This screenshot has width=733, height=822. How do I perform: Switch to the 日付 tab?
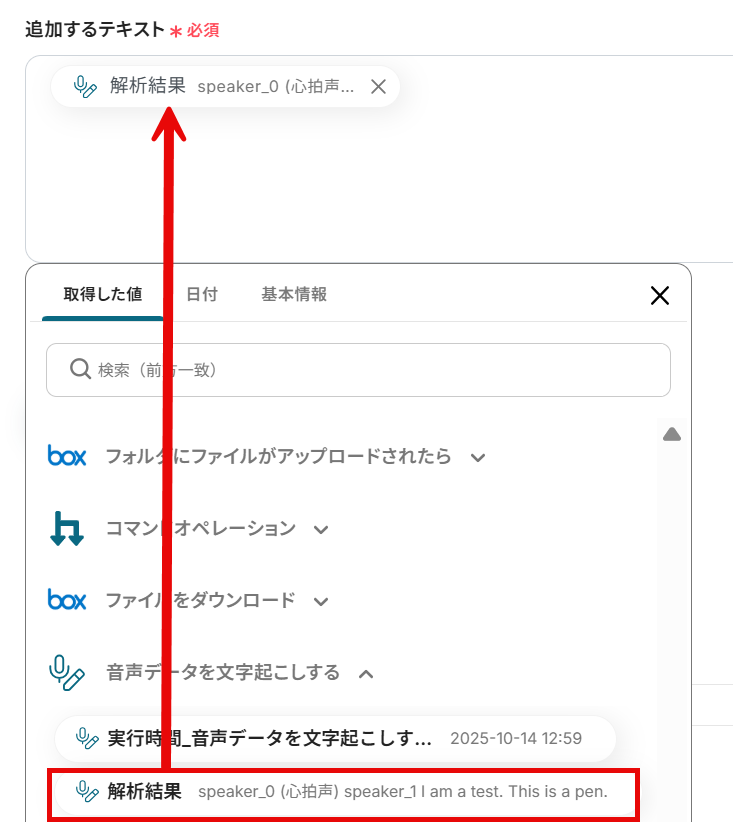[202, 294]
